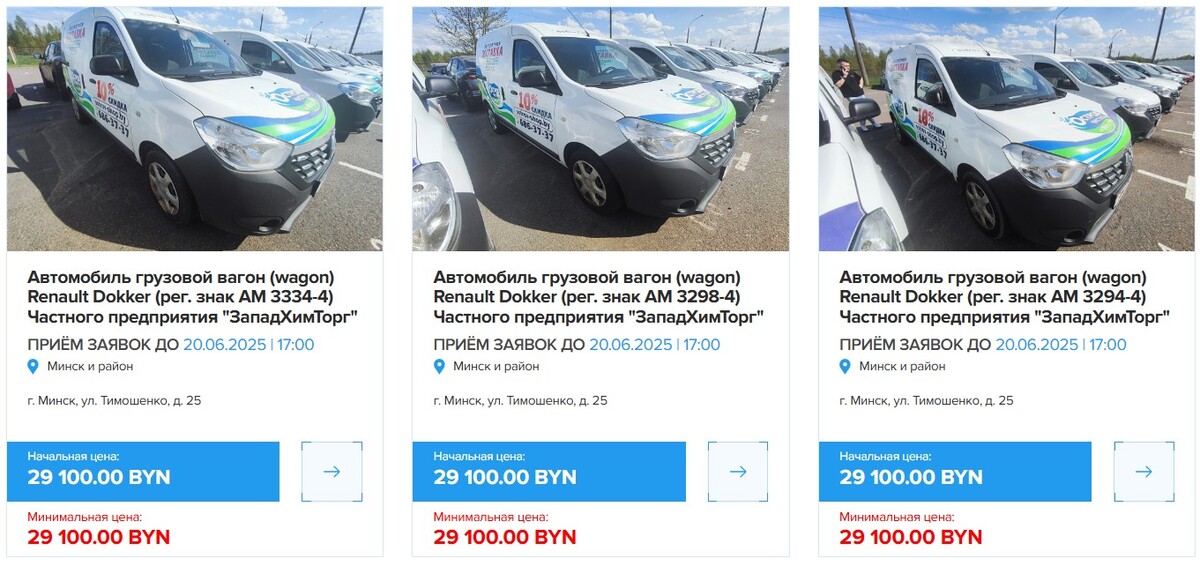Click blue starting price box in third card
The image size is (1200, 566).
click(x=955, y=471)
